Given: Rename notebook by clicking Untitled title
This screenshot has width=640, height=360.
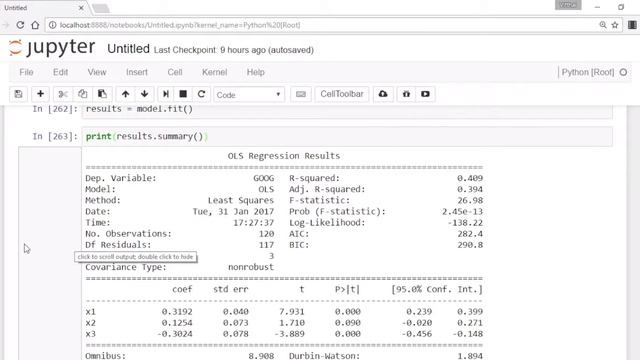Looking at the screenshot, I should coord(128,49).
